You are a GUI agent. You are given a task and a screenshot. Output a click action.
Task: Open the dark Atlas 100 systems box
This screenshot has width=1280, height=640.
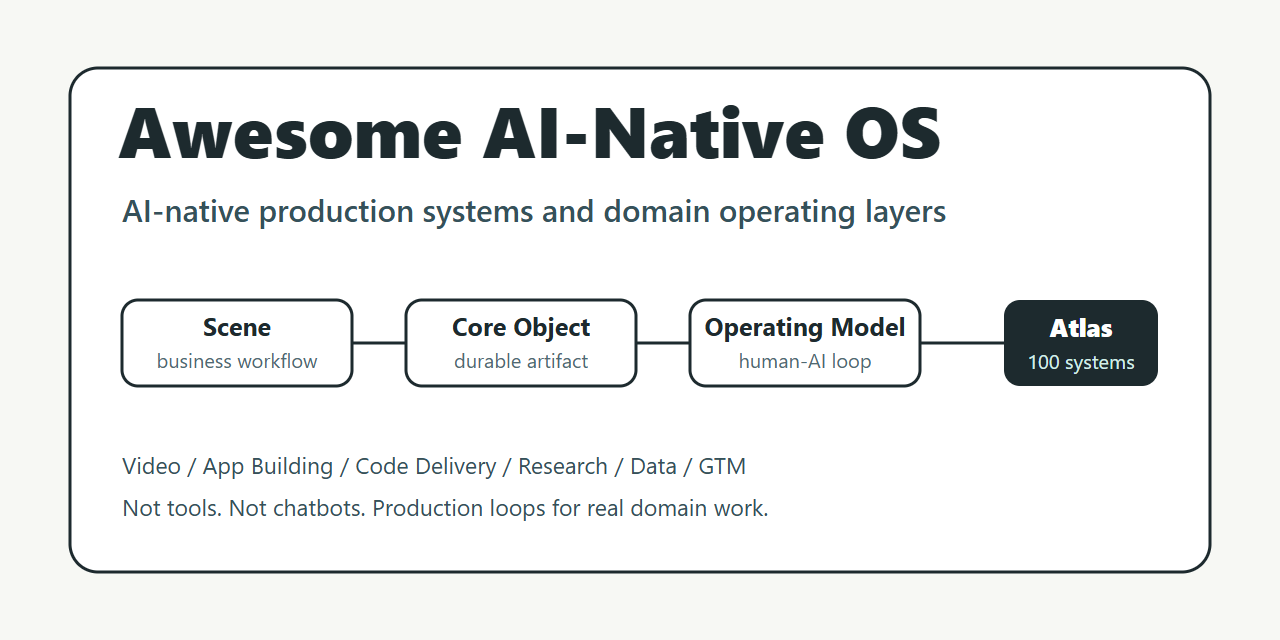point(1081,343)
